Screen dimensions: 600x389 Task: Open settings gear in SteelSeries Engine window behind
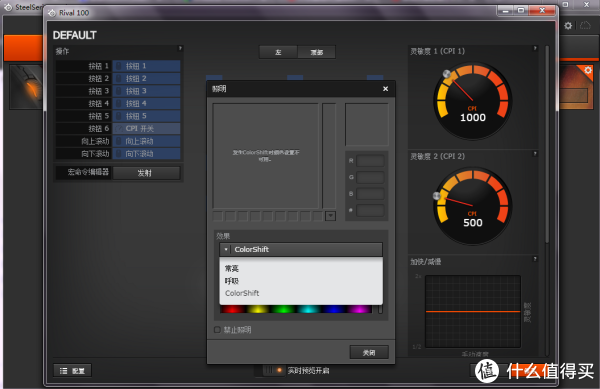pos(568,26)
